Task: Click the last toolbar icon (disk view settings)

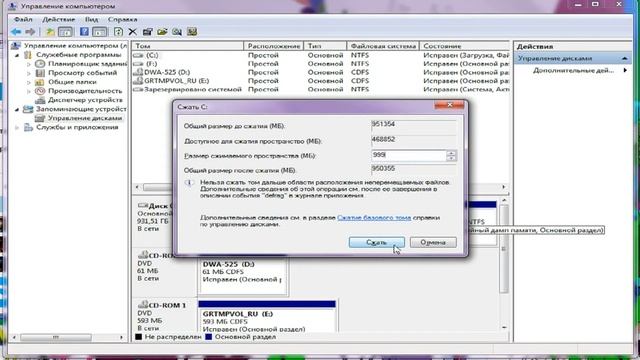Action: click(x=192, y=31)
